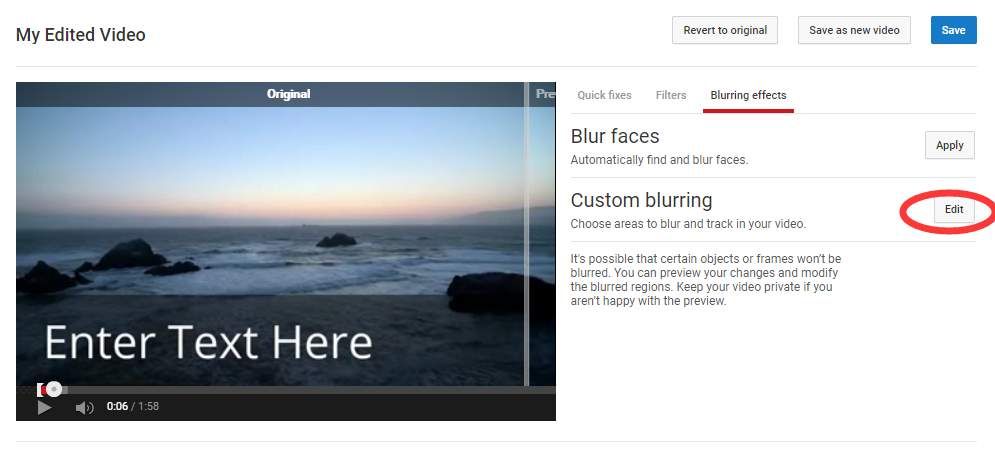Play the video preview

pyautogui.click(x=44, y=407)
